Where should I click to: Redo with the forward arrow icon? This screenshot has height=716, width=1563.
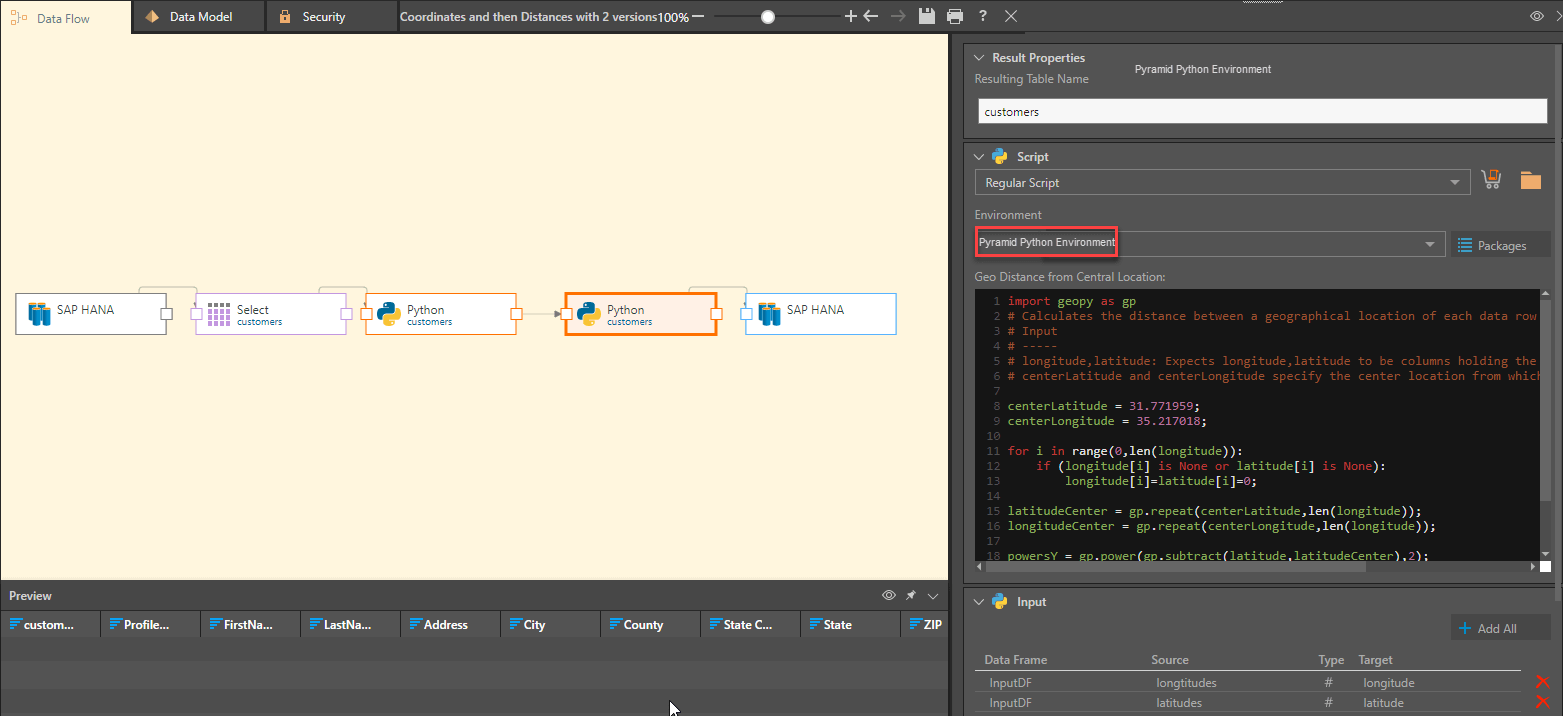tap(898, 16)
